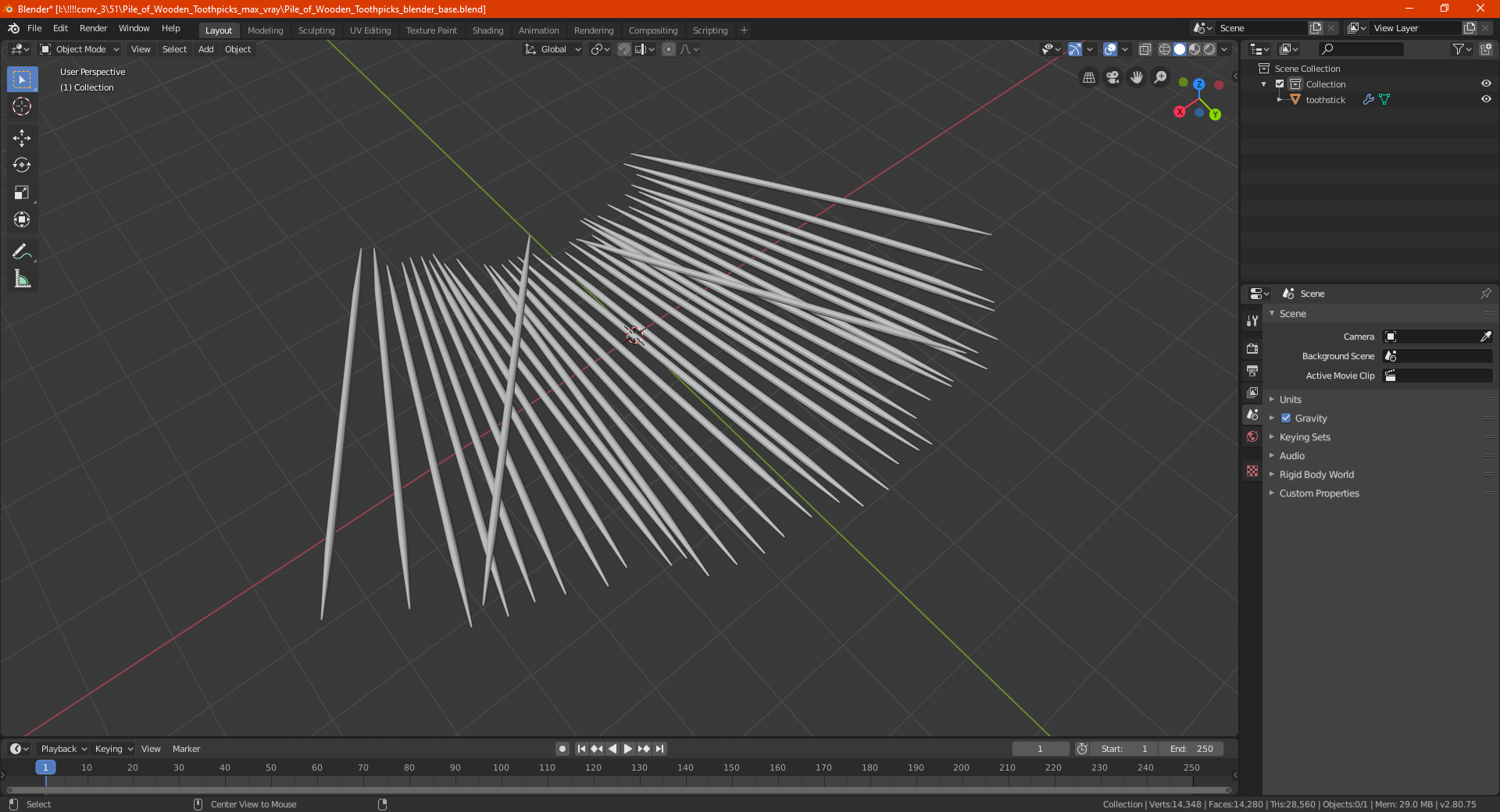The width and height of the screenshot is (1500, 812).
Task: Open the Texture properties tab
Action: pyautogui.click(x=1252, y=471)
